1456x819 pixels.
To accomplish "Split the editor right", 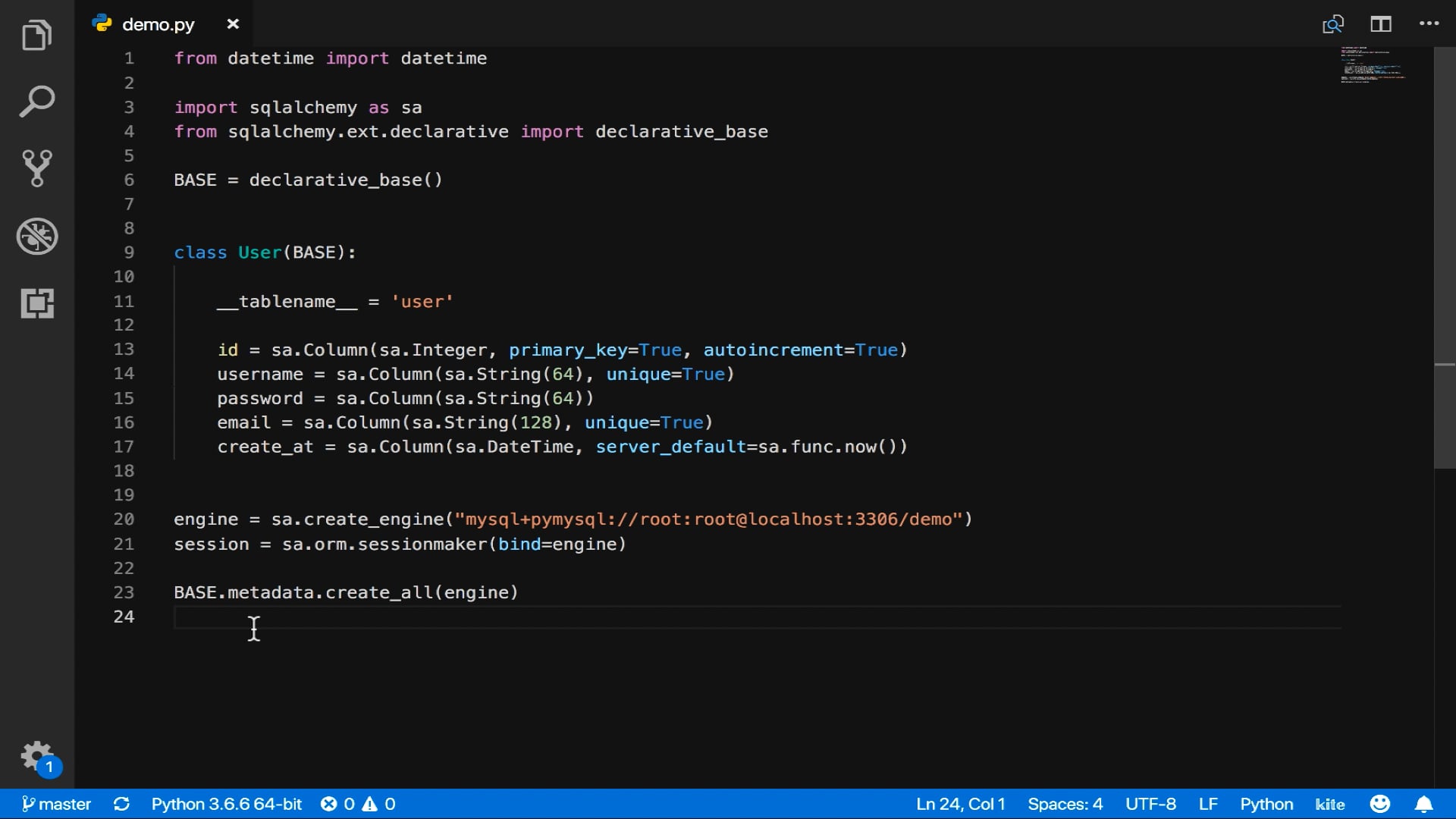I will coord(1381,24).
